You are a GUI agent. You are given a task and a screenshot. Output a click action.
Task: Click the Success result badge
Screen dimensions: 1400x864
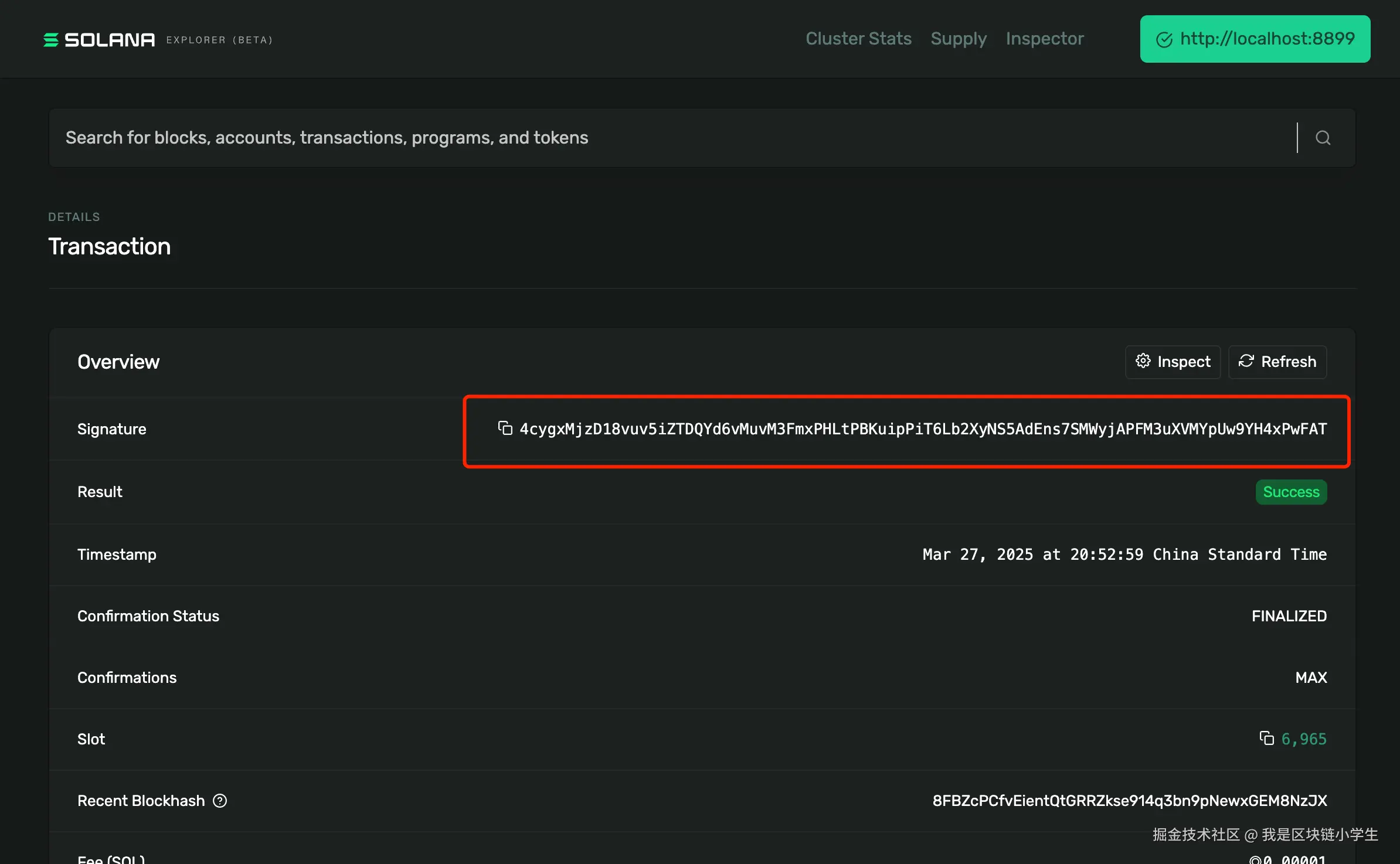point(1291,492)
